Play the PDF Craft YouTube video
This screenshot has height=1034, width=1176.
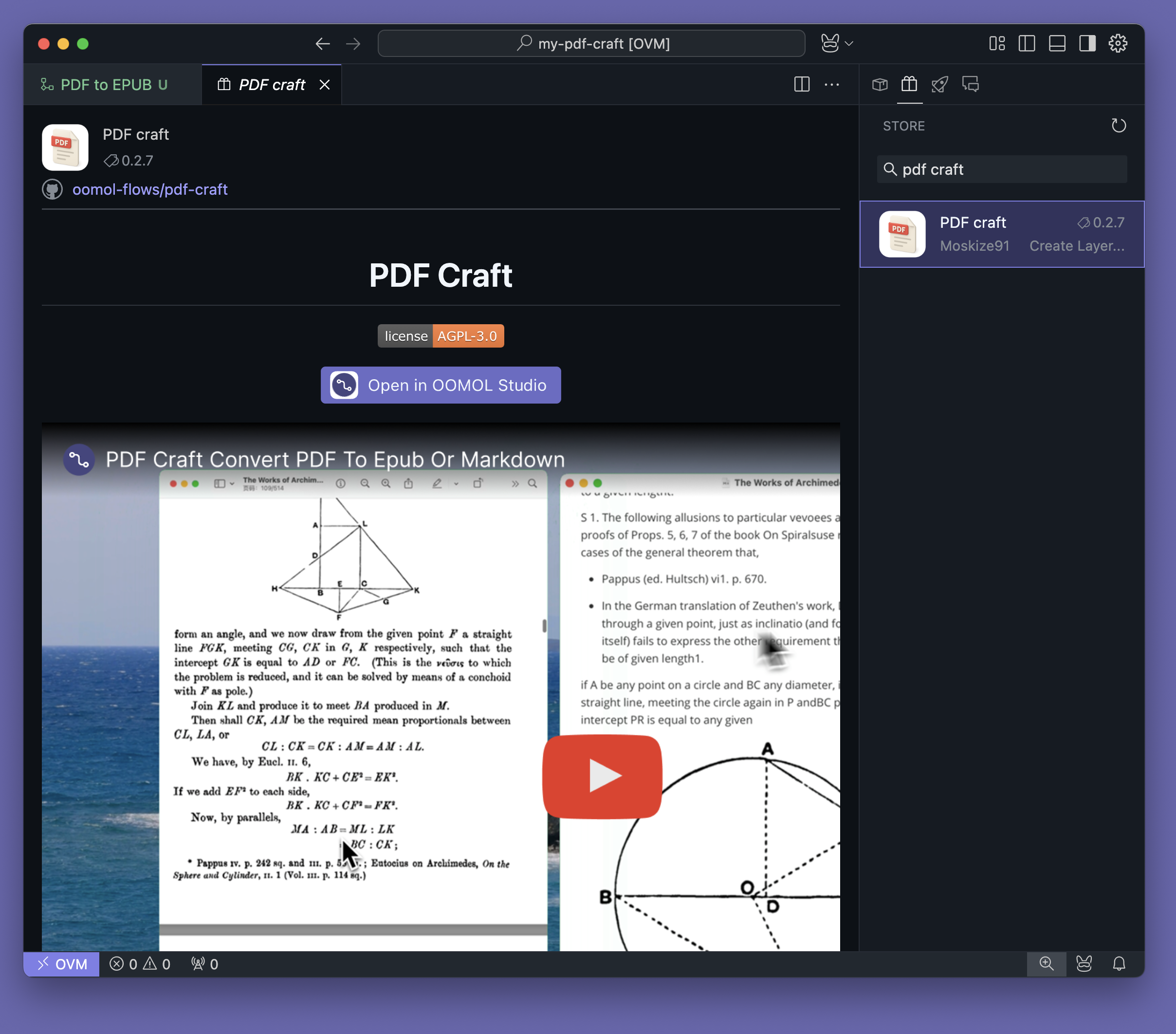click(x=602, y=776)
